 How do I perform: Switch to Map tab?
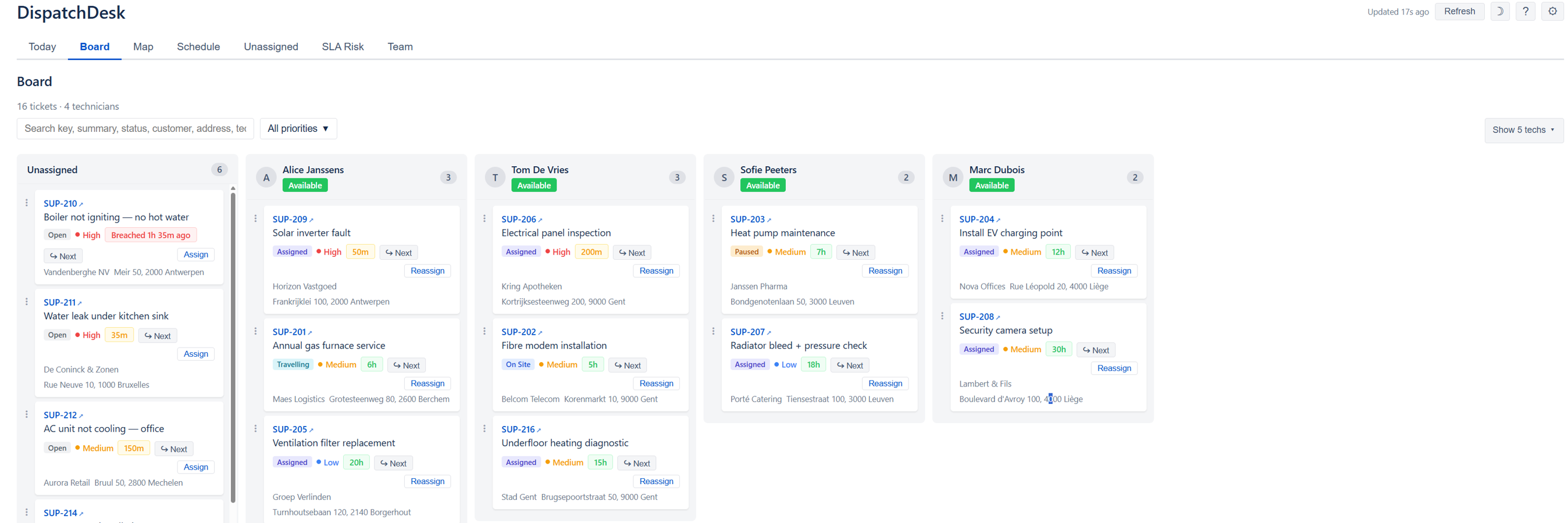click(143, 47)
